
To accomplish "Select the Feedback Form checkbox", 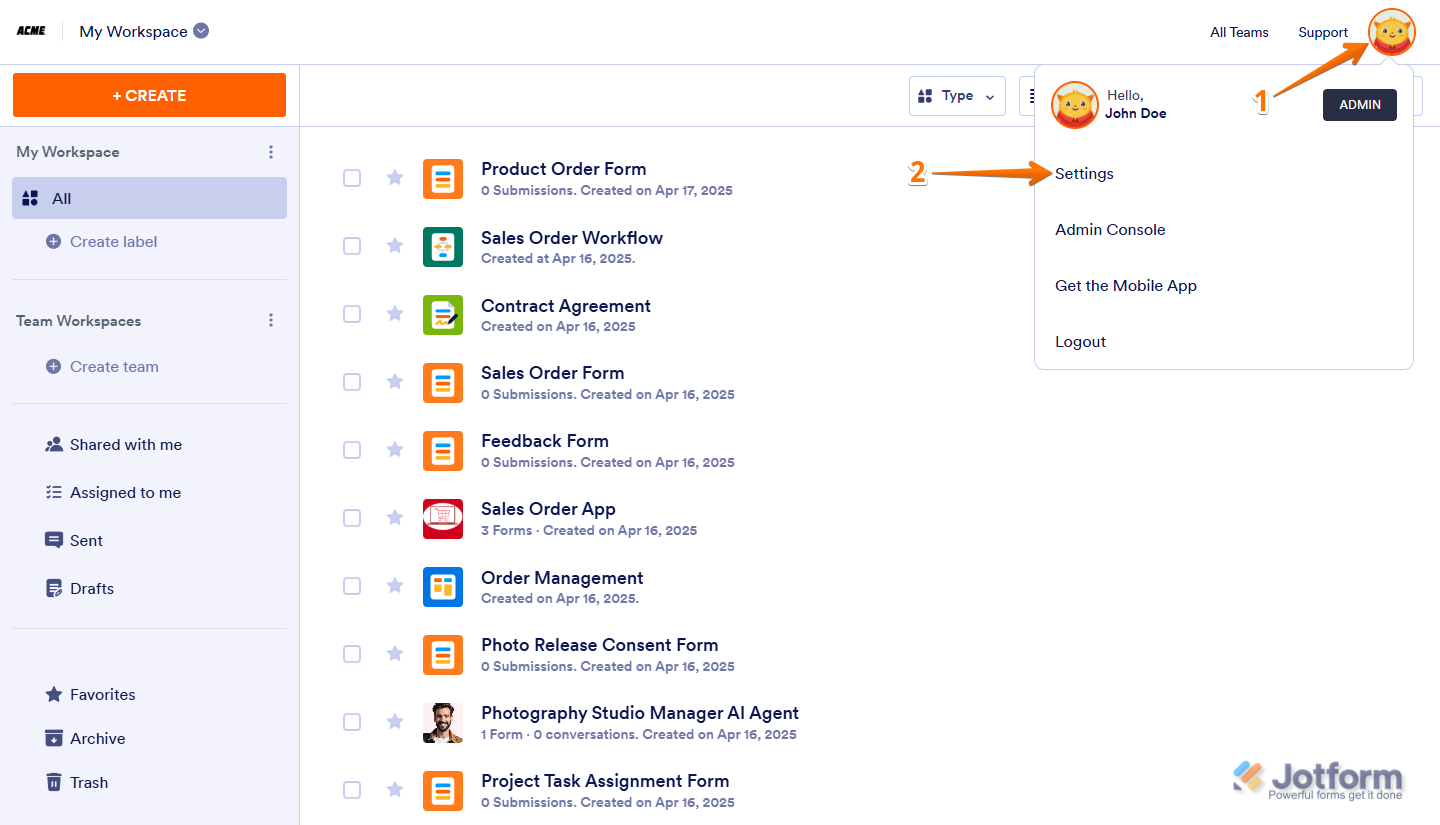I will point(352,450).
